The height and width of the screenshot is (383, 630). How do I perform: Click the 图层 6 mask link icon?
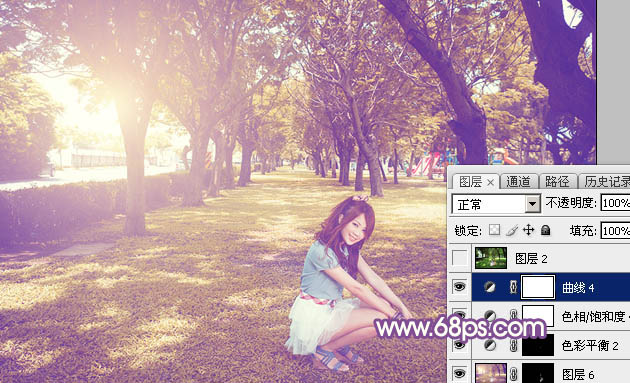point(513,374)
